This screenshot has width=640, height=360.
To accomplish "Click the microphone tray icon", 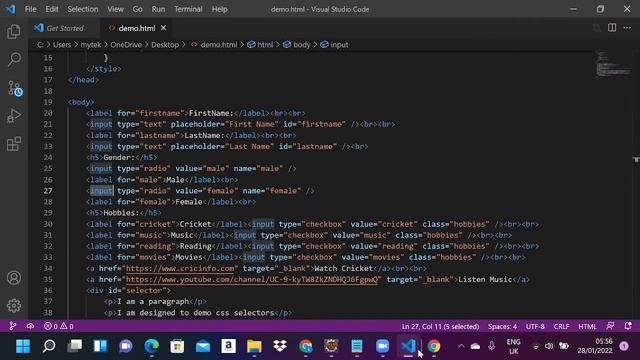I will 491,346.
